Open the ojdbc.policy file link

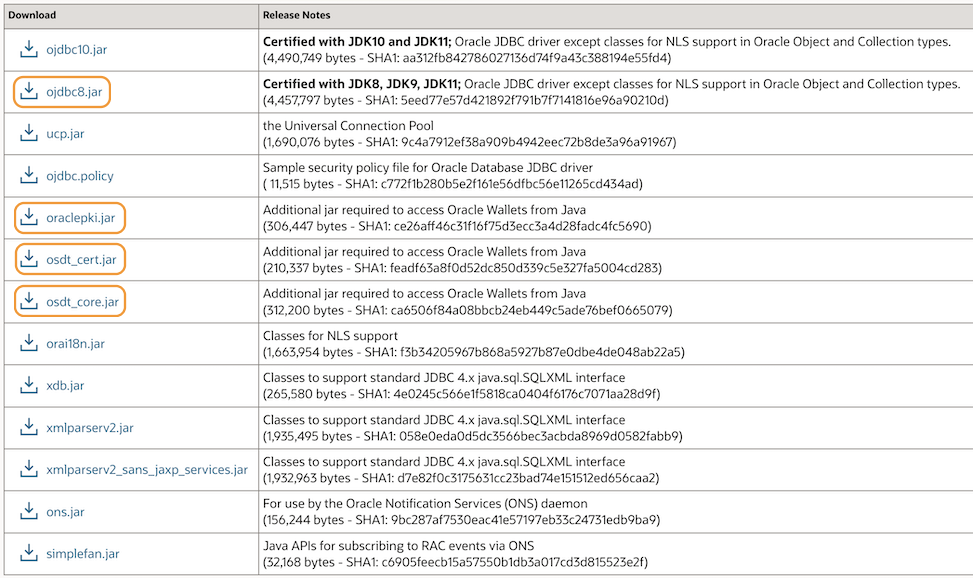(79, 176)
